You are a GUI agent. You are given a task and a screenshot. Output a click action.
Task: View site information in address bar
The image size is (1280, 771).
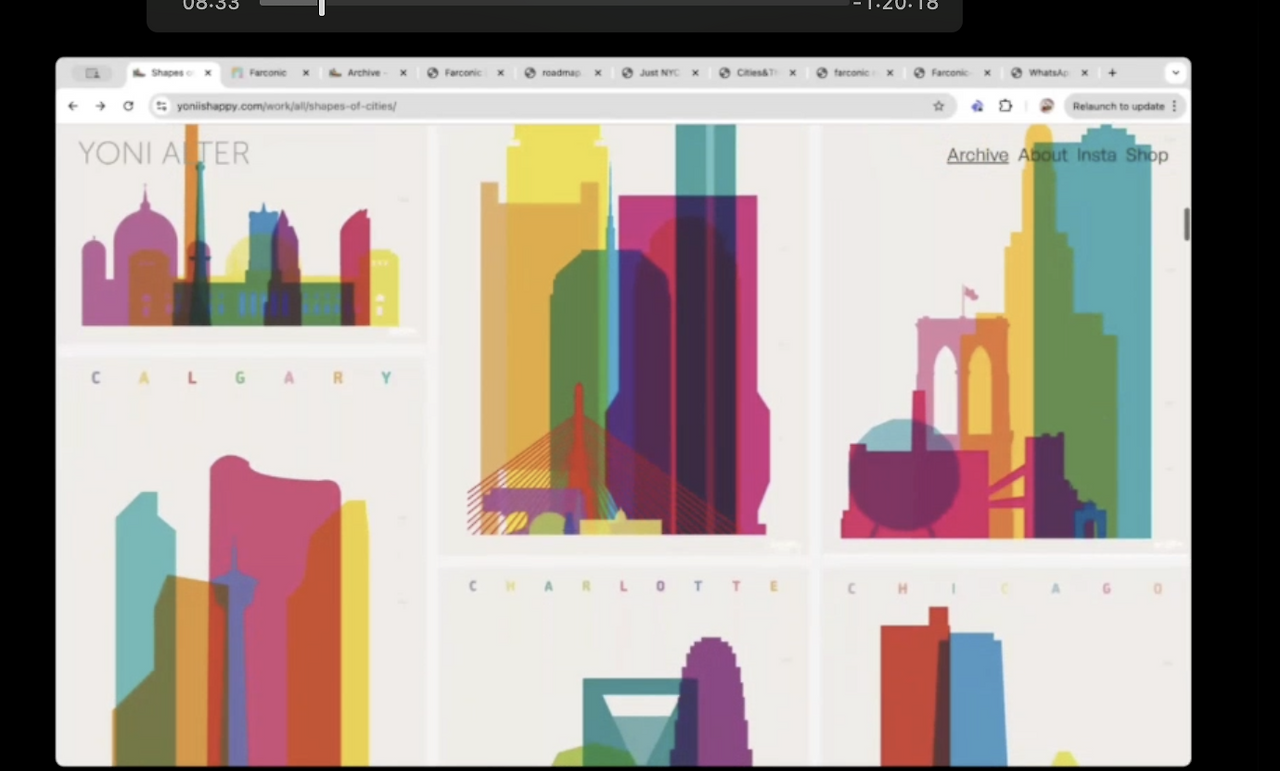click(x=162, y=106)
